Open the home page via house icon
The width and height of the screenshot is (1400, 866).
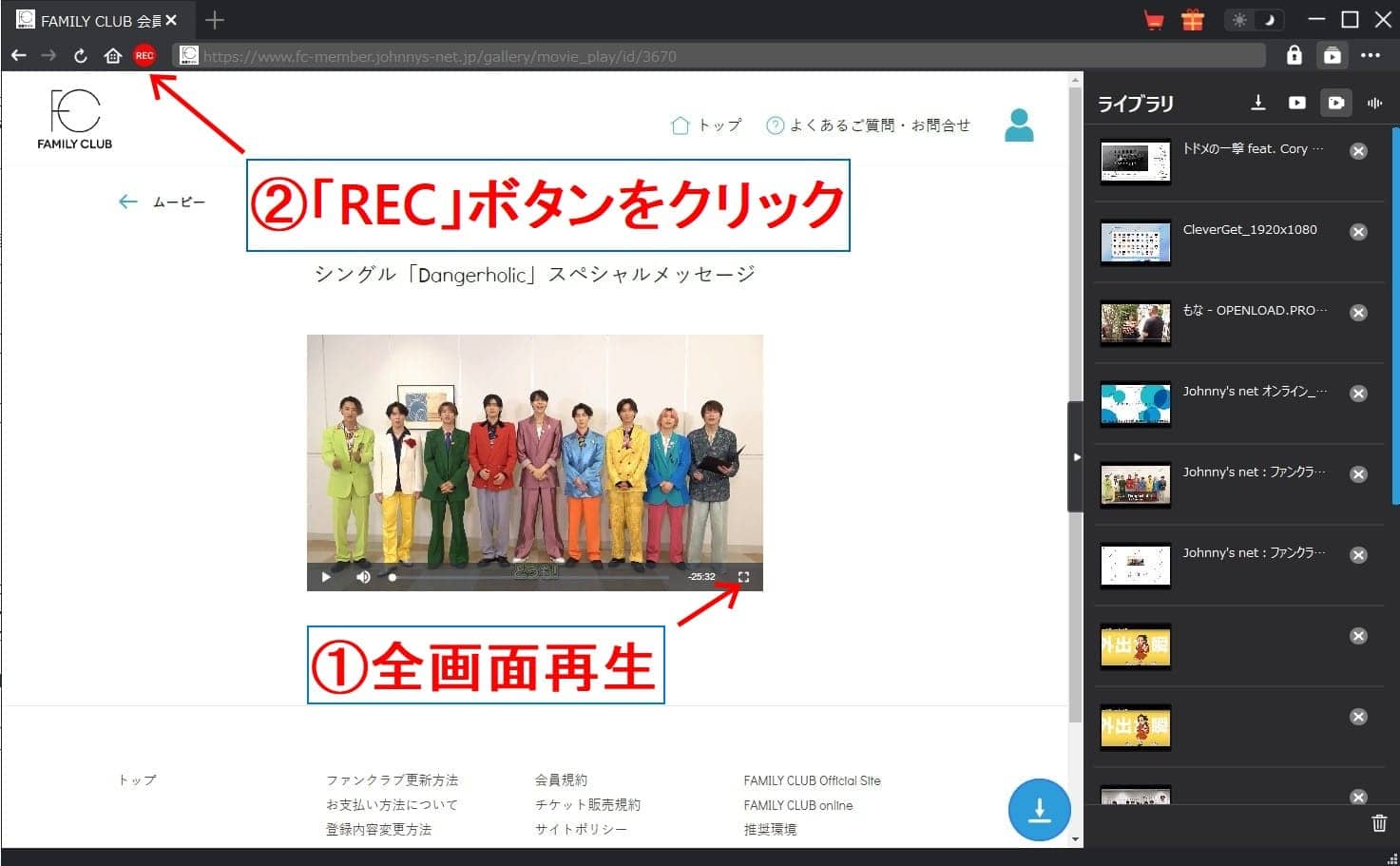(112, 56)
